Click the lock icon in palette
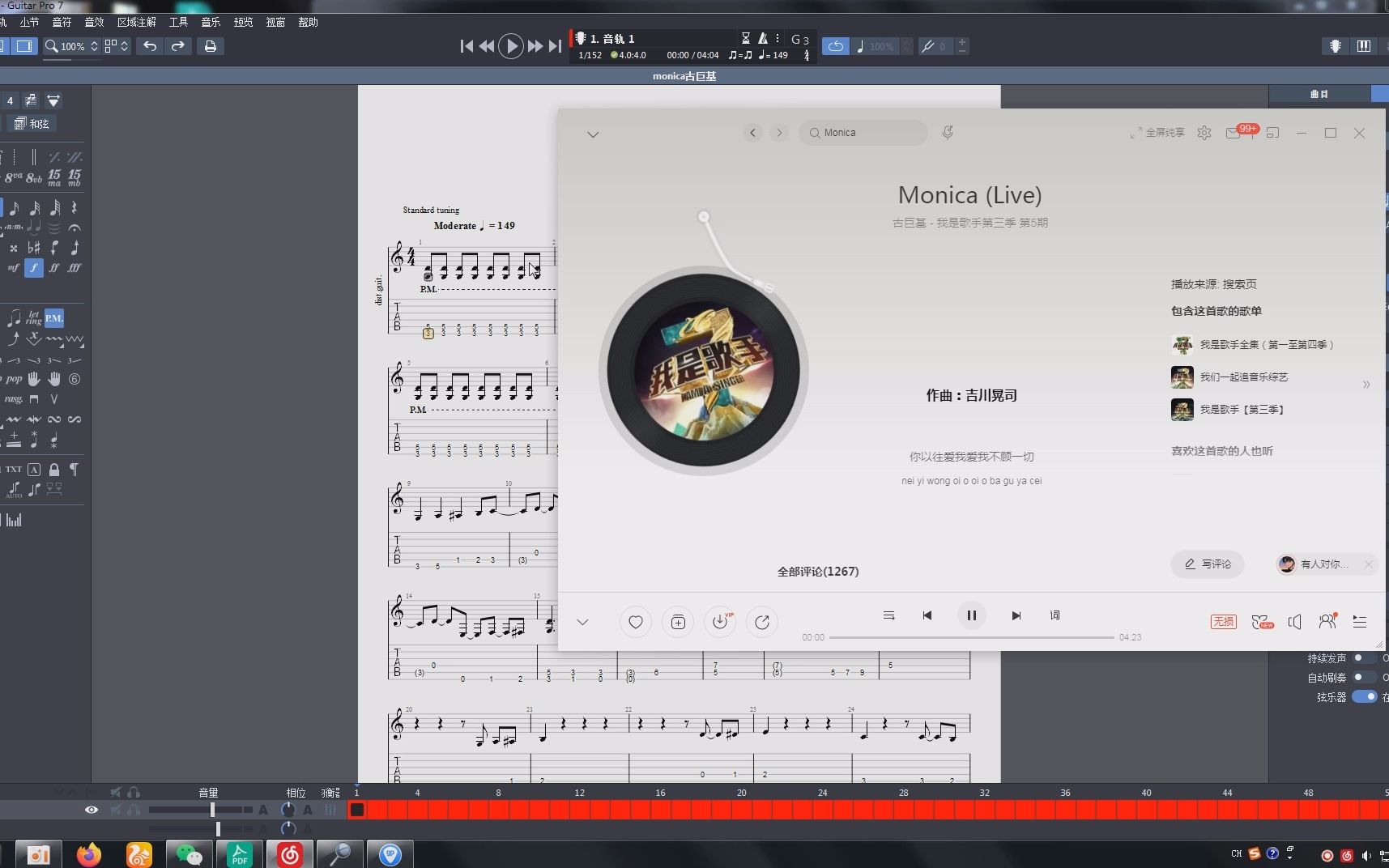Image resolution: width=1389 pixels, height=868 pixels. tap(54, 469)
